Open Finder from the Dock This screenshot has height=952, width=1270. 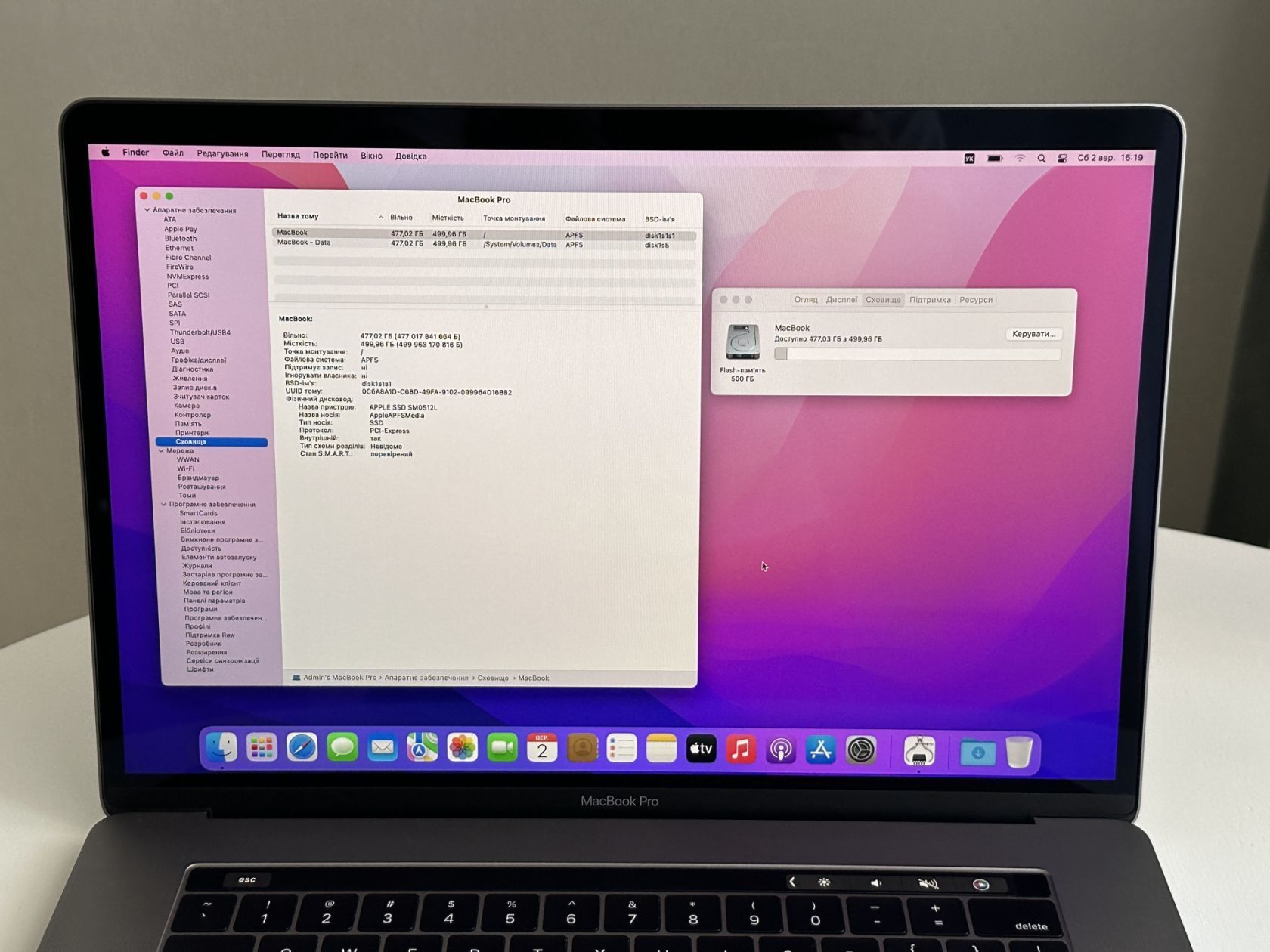221,748
